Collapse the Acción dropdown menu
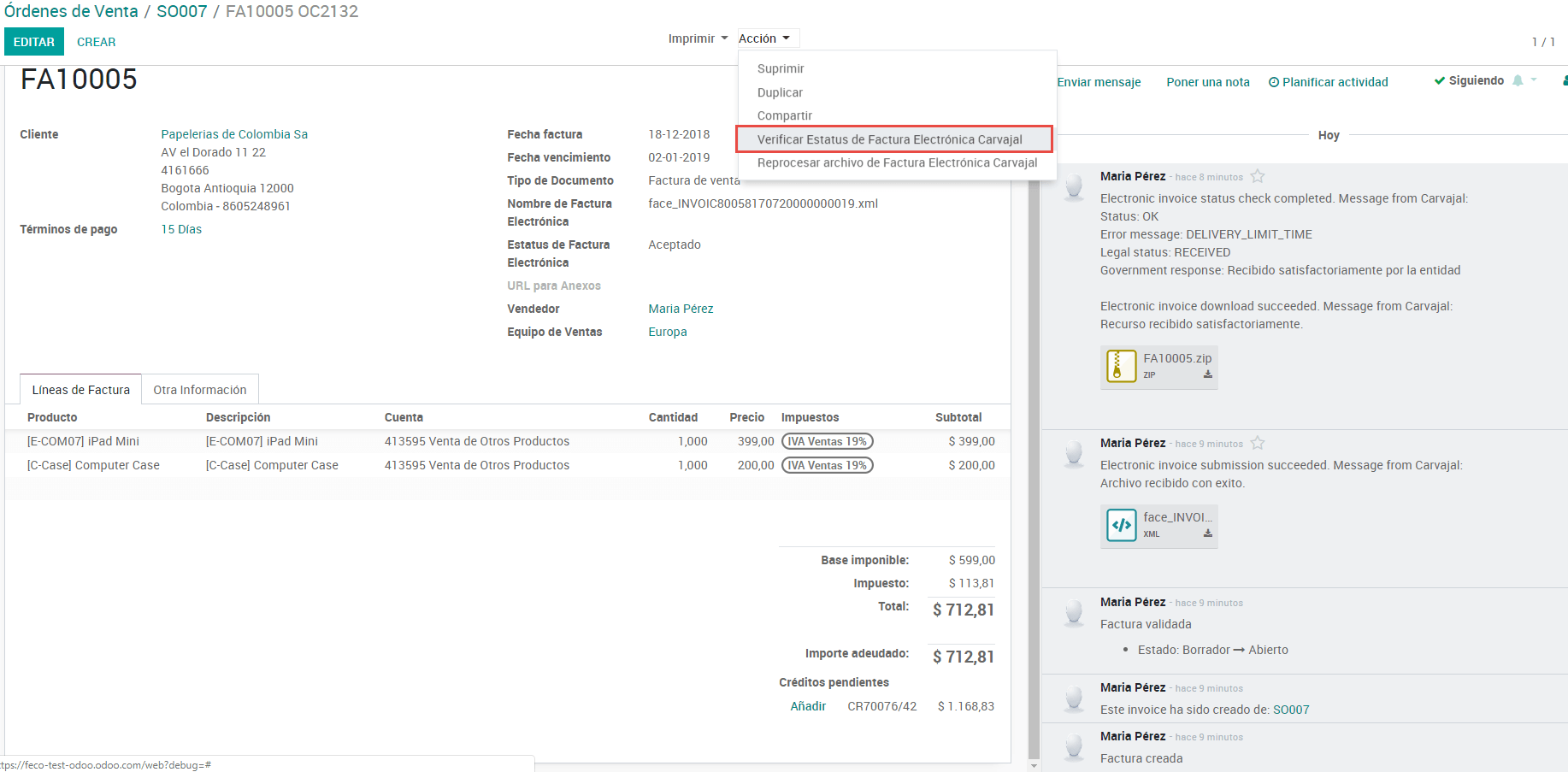 pos(763,38)
